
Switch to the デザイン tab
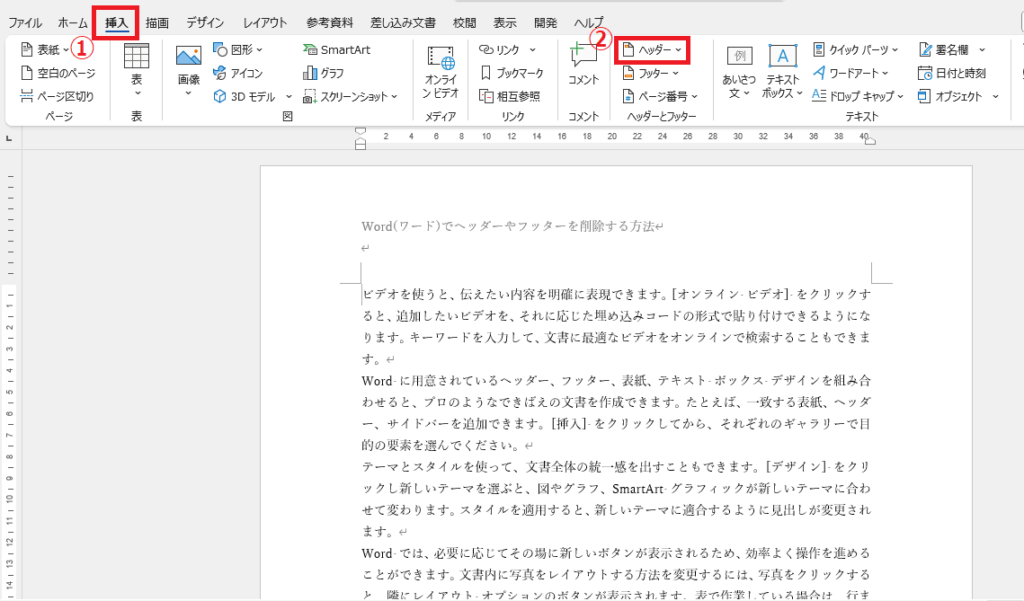tap(205, 23)
